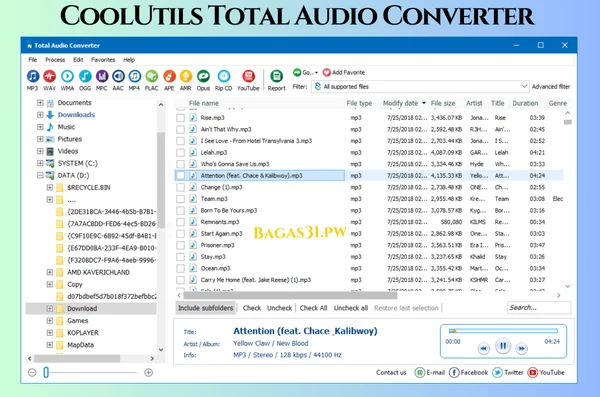Open the Rip CD tool

(x=223, y=76)
